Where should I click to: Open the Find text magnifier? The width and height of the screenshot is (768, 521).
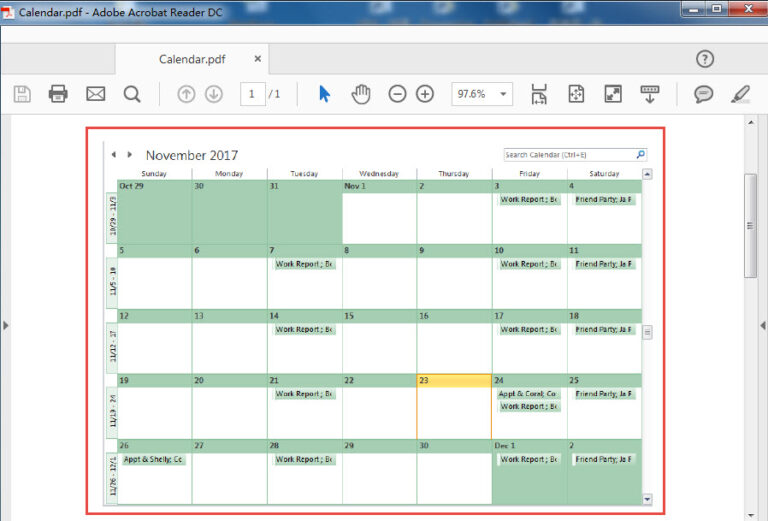[x=132, y=94]
